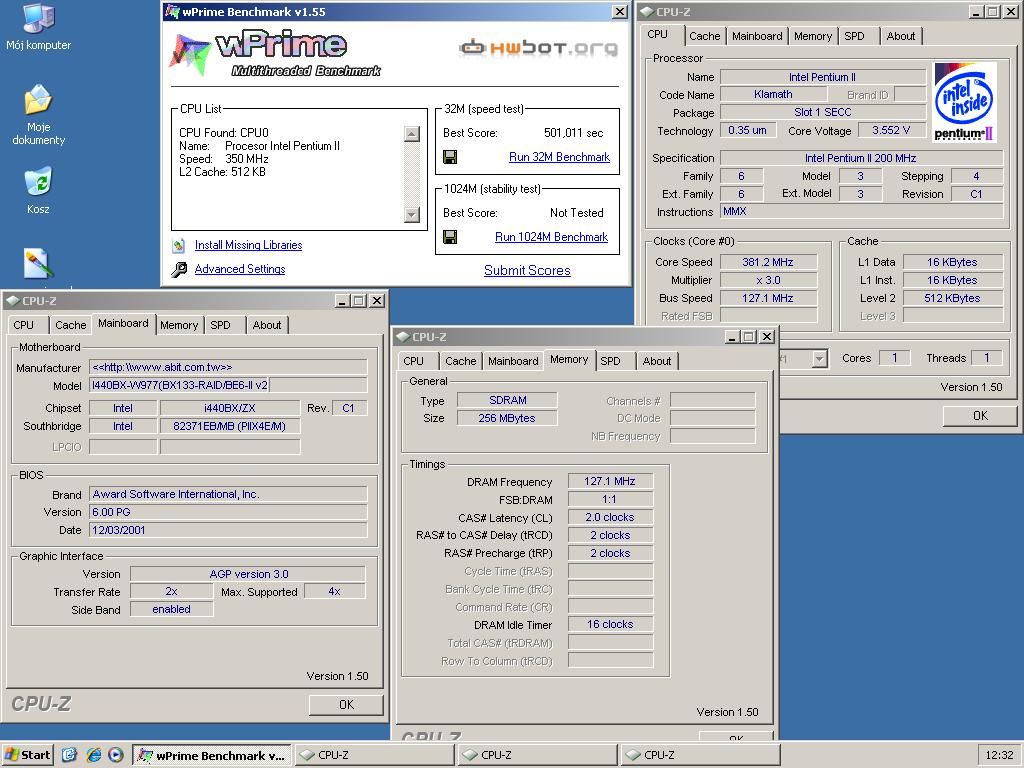
Task: Click the HWBOT.org logo
Action: coord(538,48)
